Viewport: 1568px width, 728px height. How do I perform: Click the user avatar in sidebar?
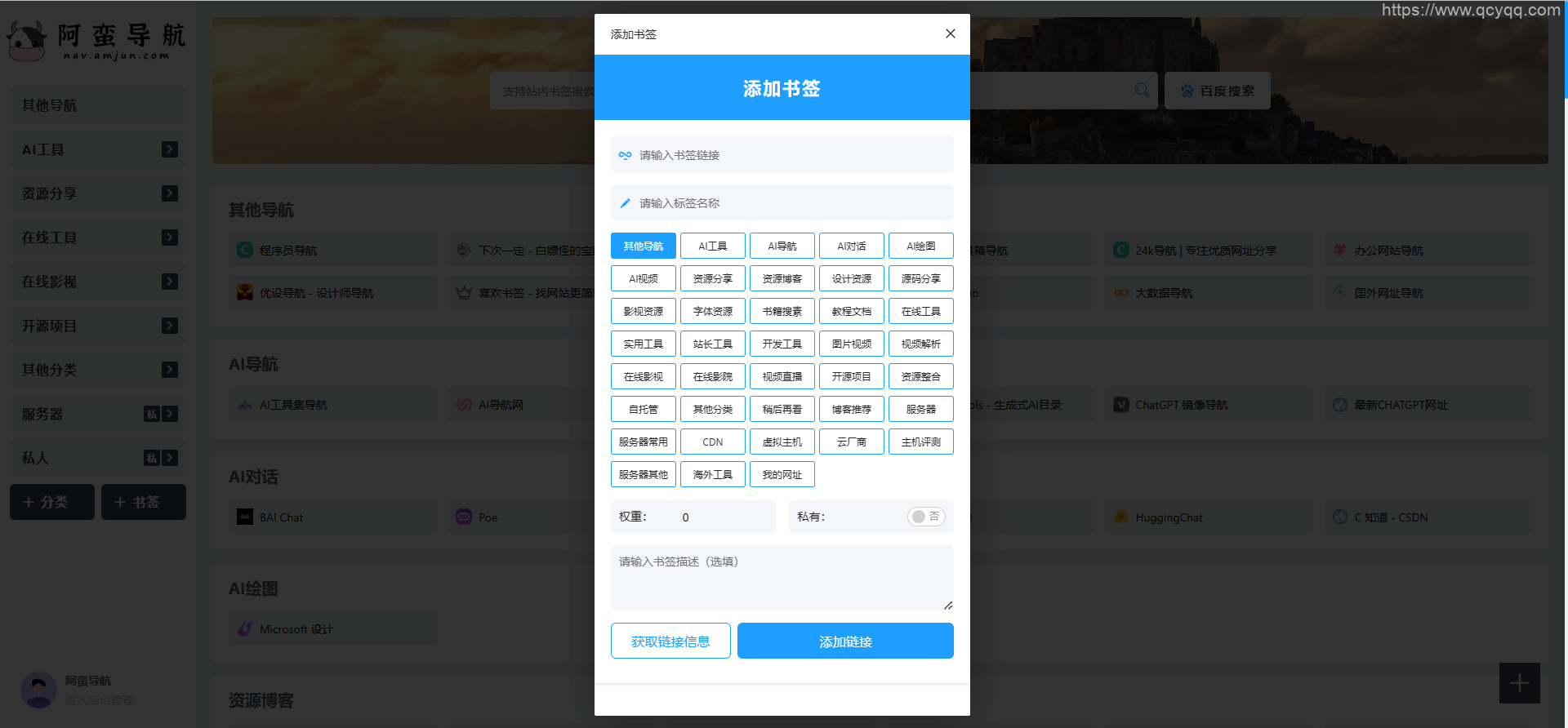click(x=38, y=690)
